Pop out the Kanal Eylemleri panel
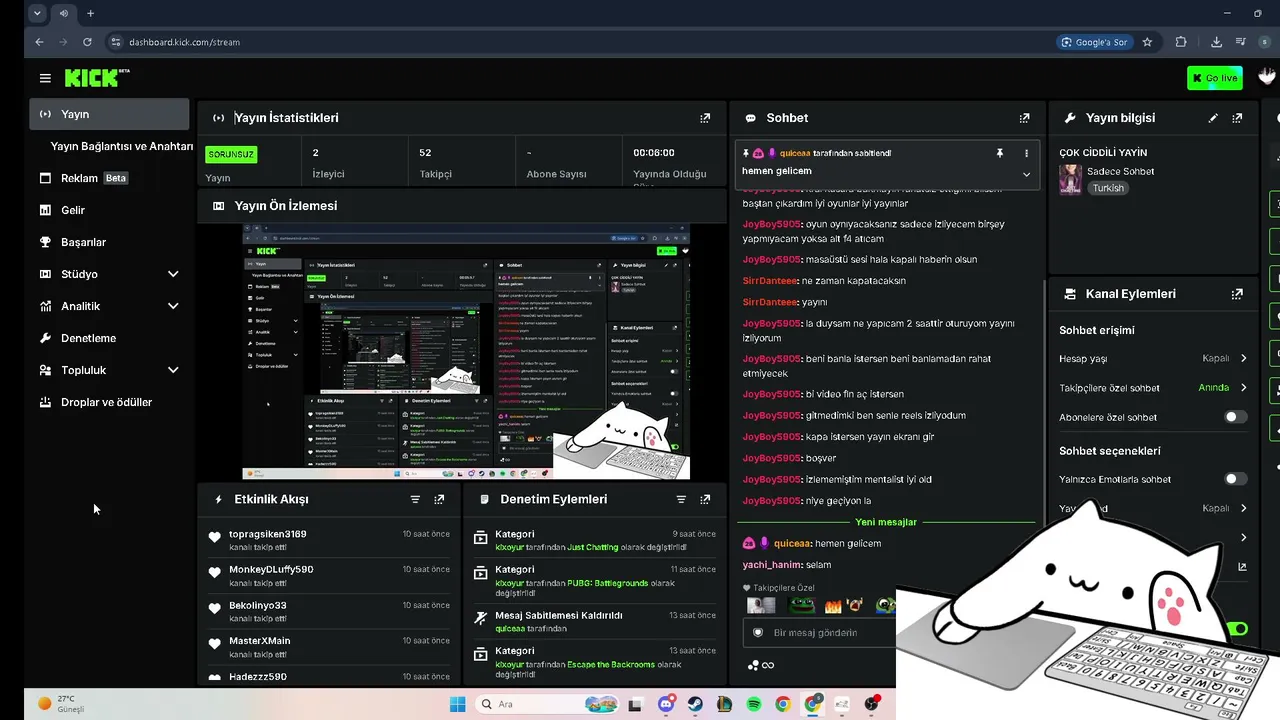 (x=1237, y=294)
